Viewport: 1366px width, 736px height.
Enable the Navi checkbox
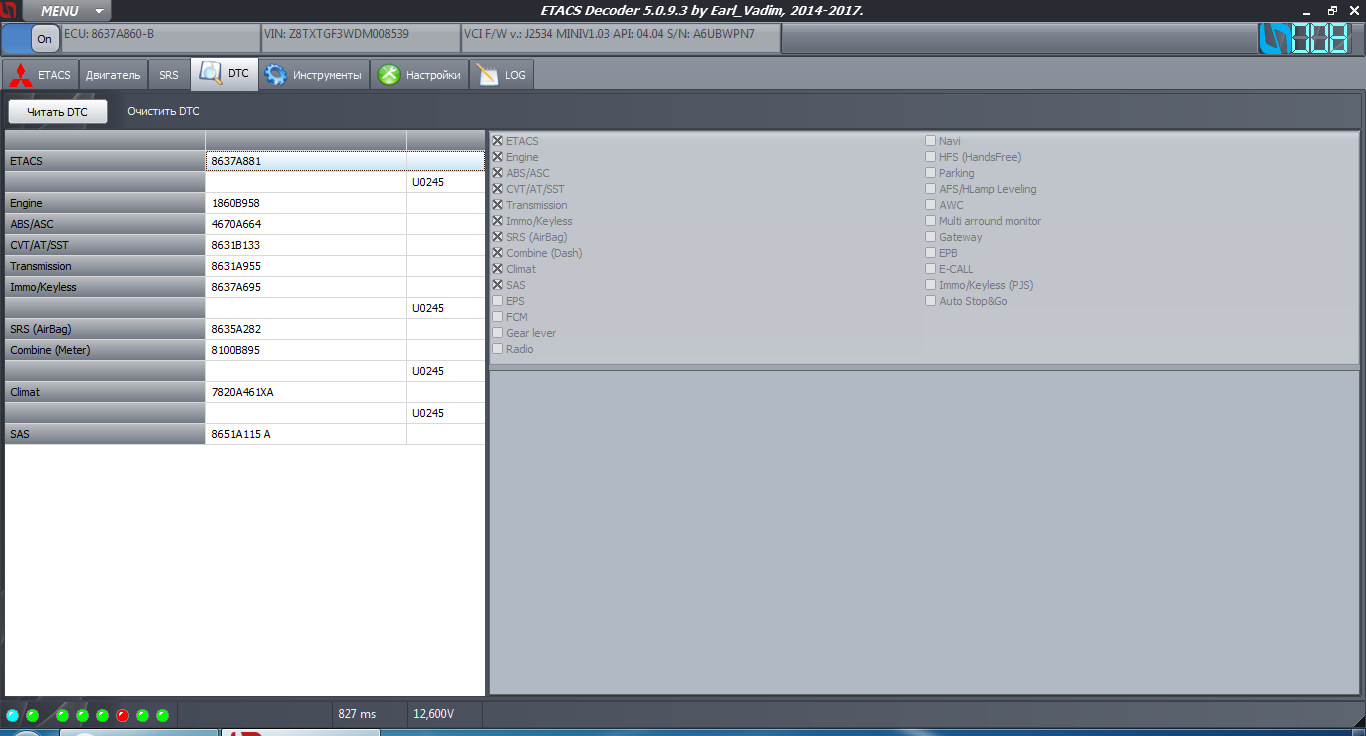click(x=931, y=141)
